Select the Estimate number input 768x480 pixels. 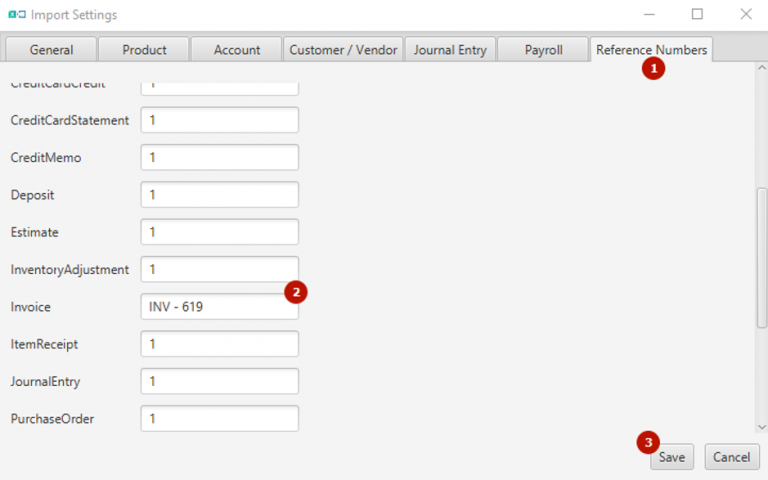[219, 232]
